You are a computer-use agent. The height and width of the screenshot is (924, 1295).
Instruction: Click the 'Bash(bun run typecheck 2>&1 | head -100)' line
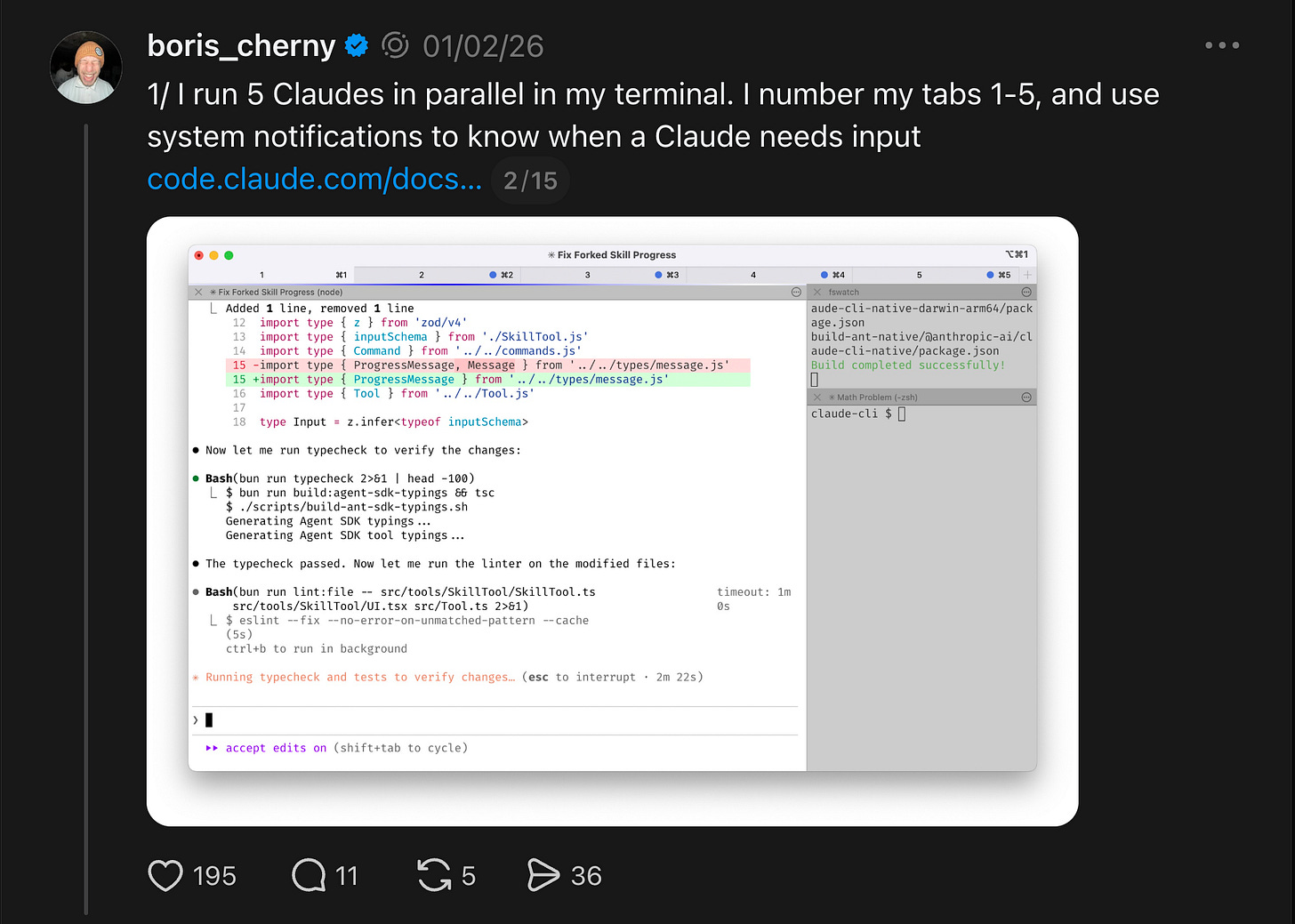point(340,478)
